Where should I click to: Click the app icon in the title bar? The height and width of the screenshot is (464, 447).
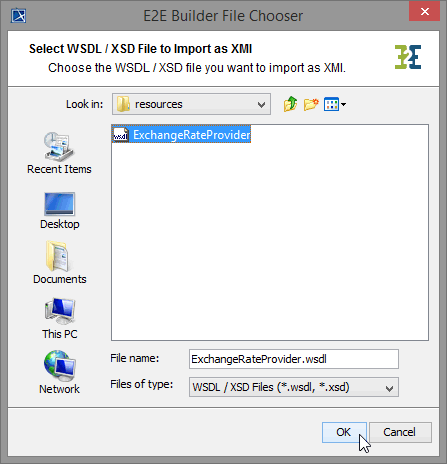pos(18,15)
